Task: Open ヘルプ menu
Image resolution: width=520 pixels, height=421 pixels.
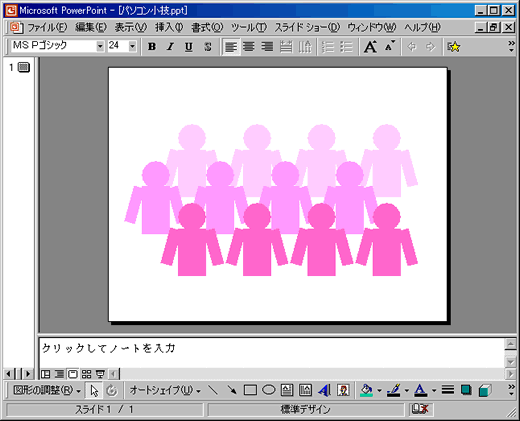Action: pyautogui.click(x=422, y=27)
